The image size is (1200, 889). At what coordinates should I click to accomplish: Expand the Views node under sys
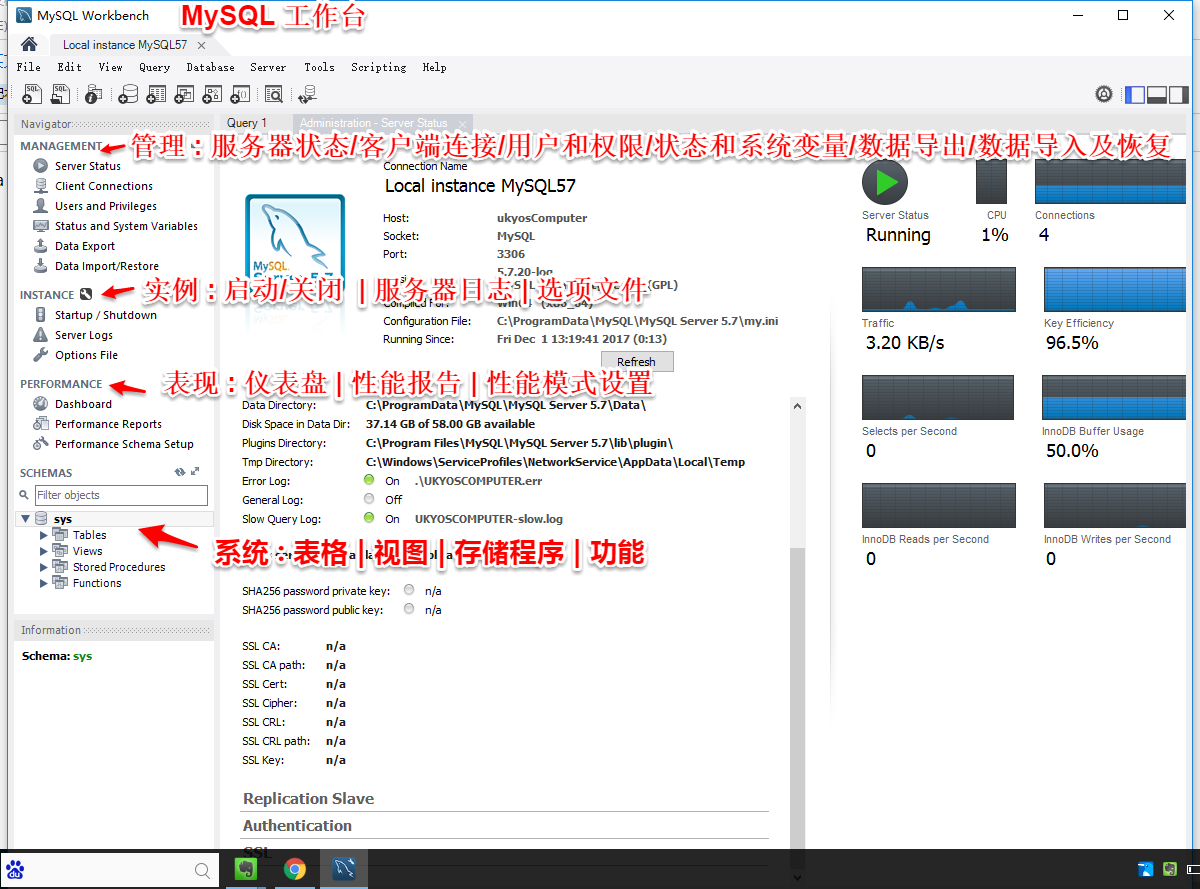(43, 551)
